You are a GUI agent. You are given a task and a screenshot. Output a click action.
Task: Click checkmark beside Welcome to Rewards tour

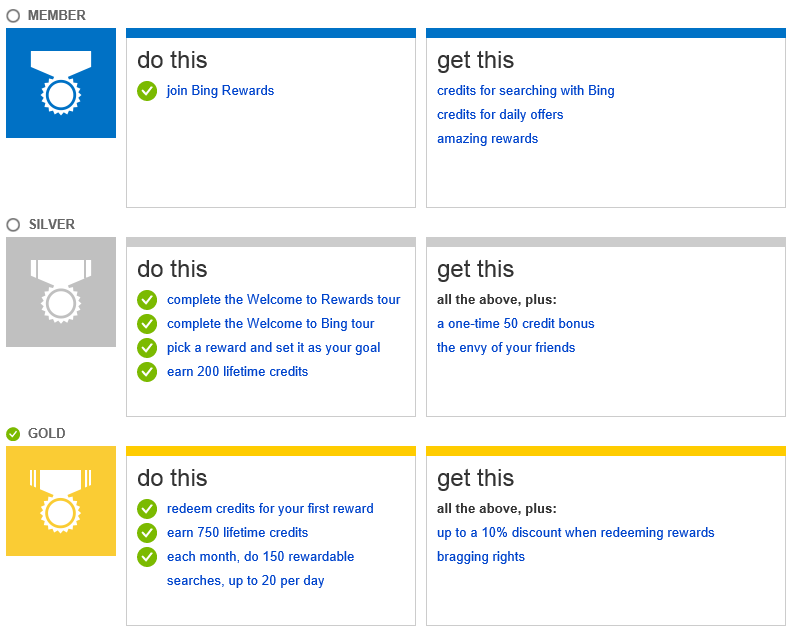click(x=147, y=300)
